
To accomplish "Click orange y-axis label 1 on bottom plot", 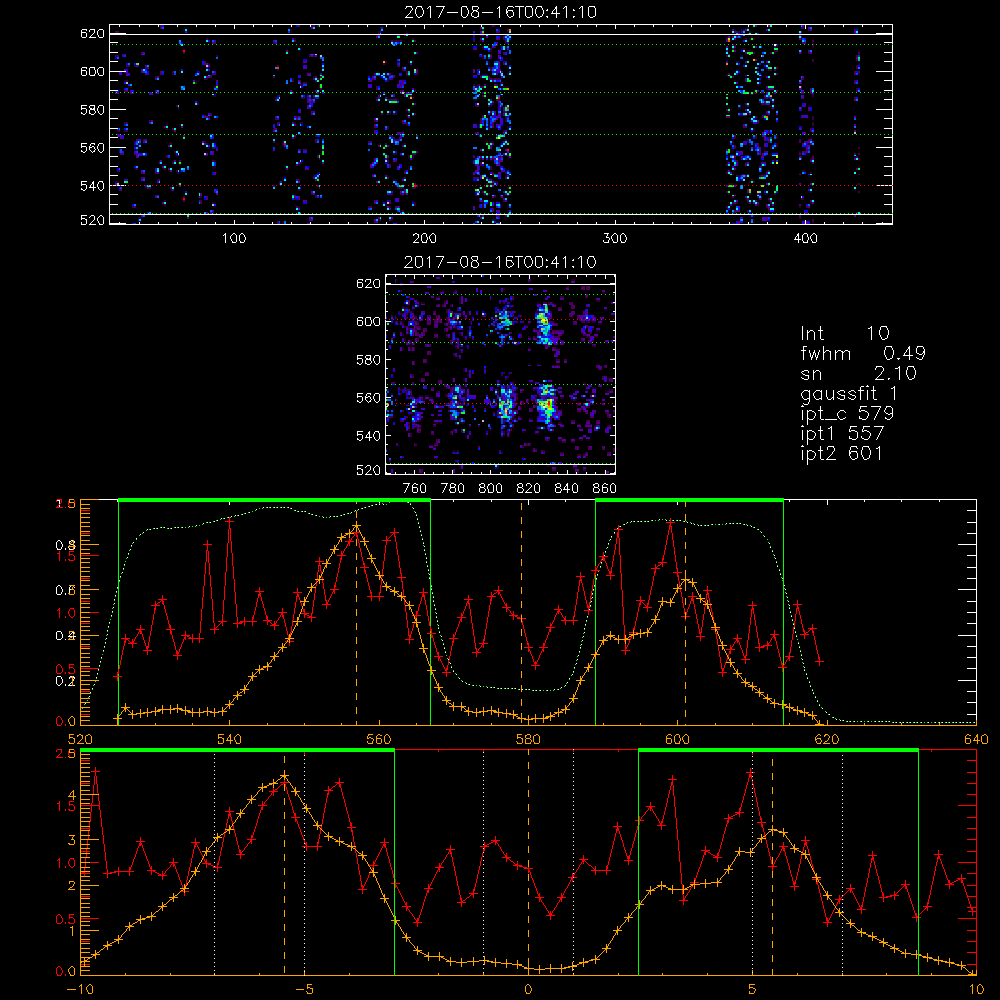I will tap(72, 930).
